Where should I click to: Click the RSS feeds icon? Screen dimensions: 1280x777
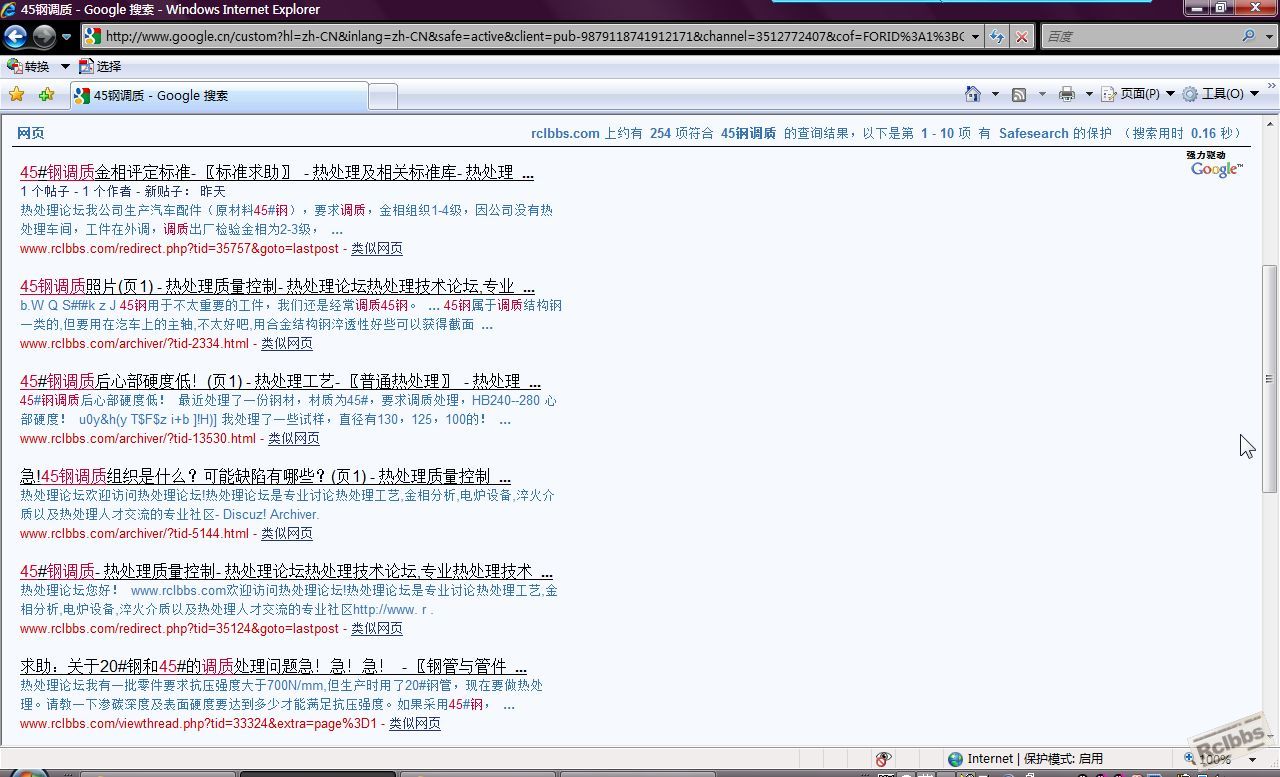pos(1019,94)
